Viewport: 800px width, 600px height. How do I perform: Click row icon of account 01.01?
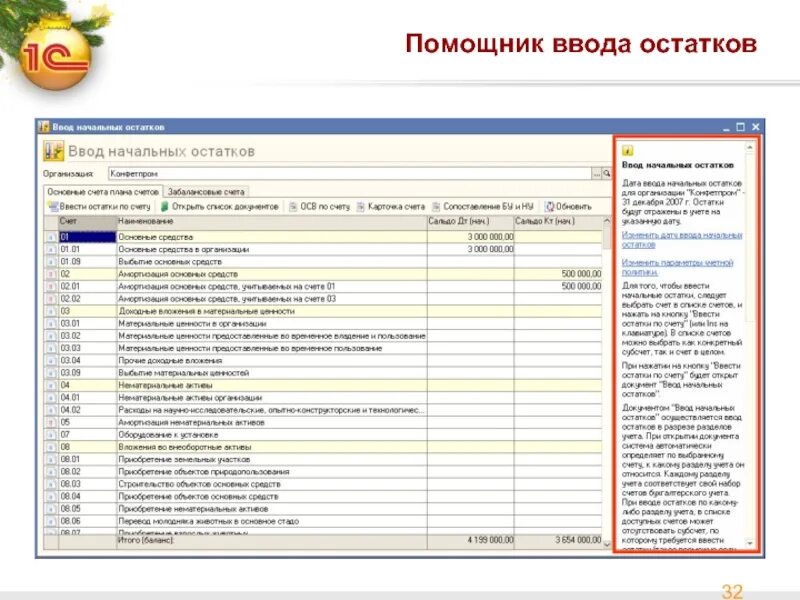[x=51, y=249]
